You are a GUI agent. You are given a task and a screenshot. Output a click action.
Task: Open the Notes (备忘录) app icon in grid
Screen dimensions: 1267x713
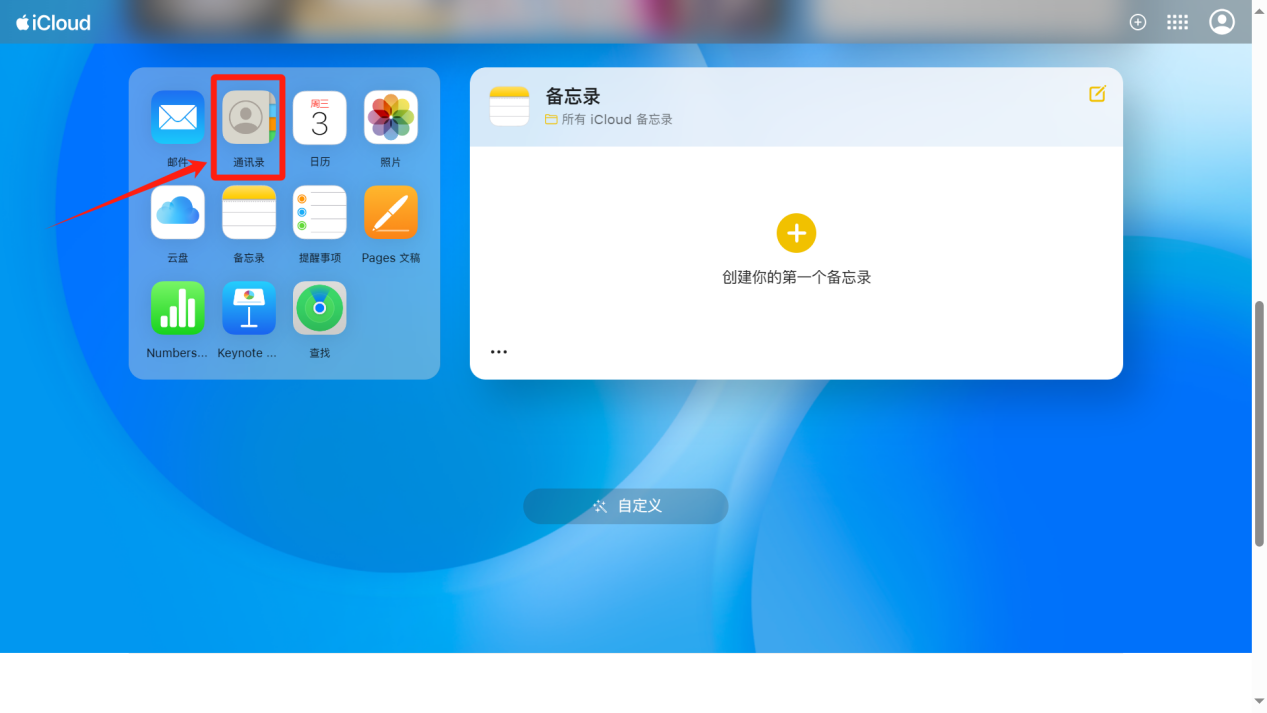(x=249, y=213)
